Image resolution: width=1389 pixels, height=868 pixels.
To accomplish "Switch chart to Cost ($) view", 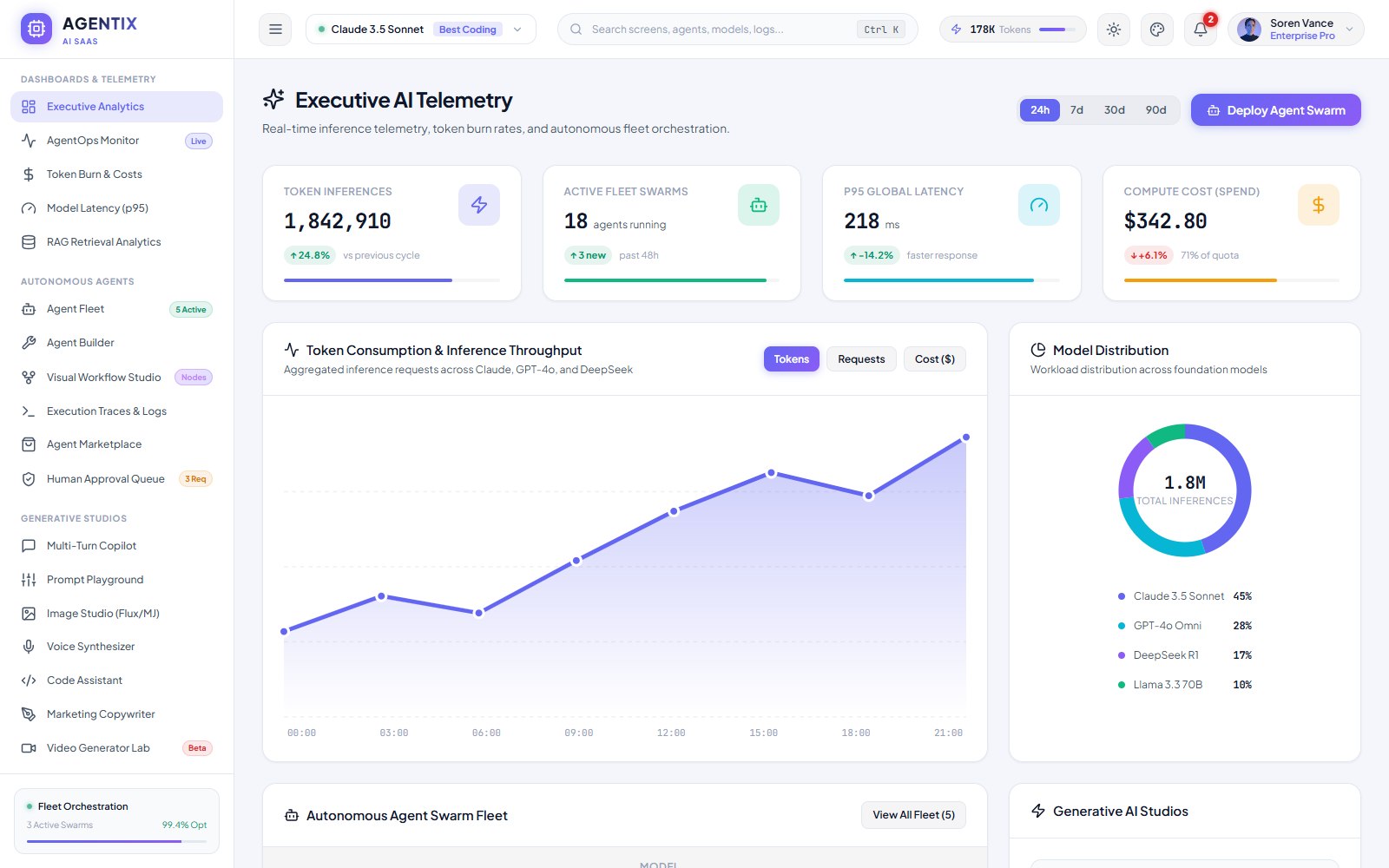I will click(935, 359).
